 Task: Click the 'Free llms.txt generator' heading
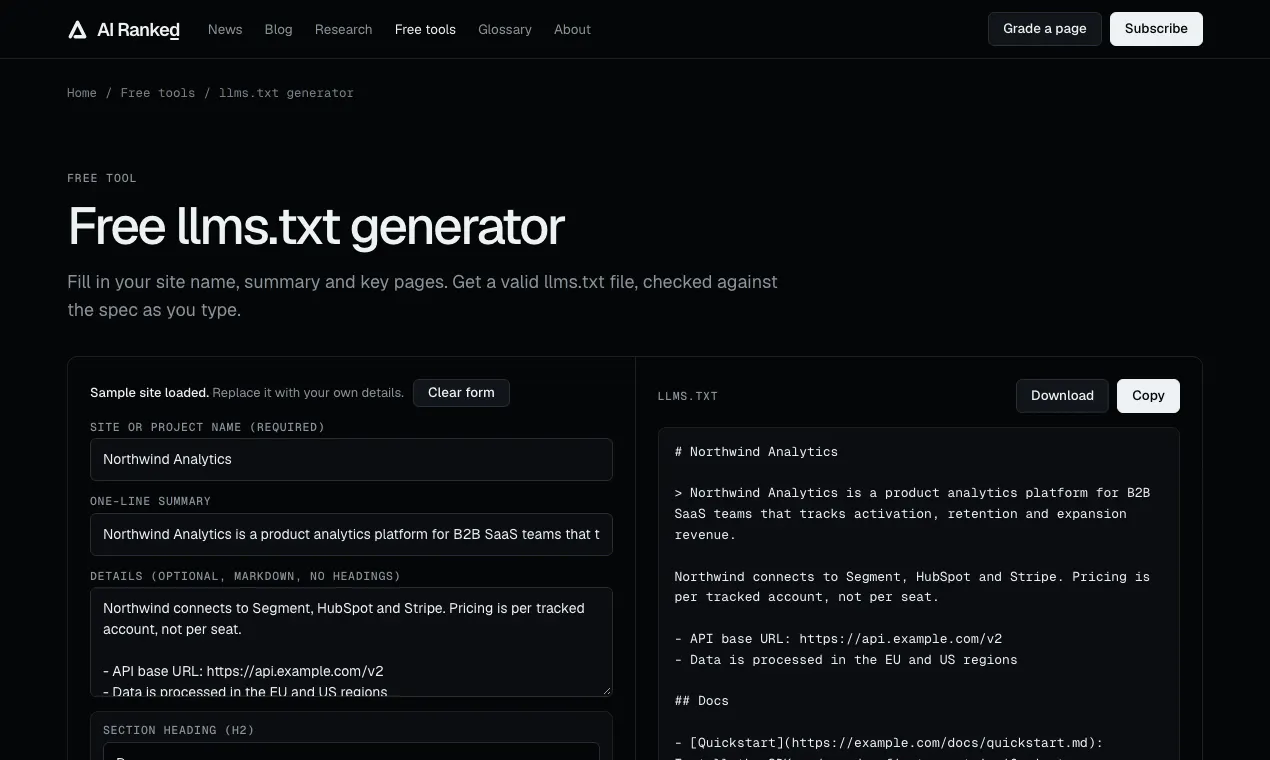coord(316,226)
